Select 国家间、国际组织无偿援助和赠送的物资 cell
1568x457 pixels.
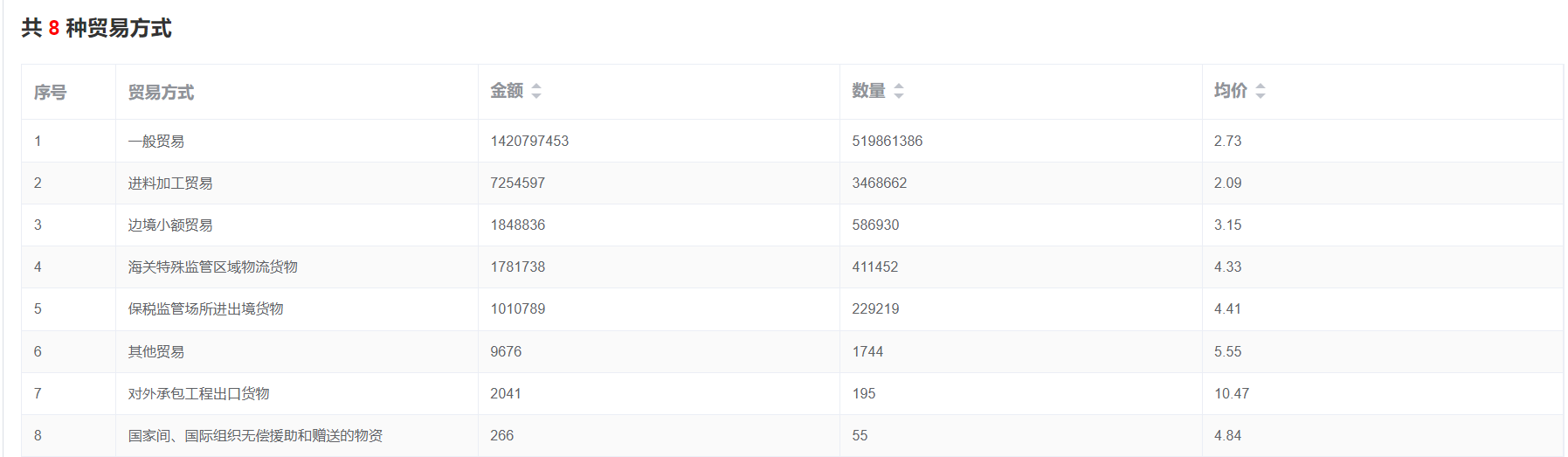[255, 435]
